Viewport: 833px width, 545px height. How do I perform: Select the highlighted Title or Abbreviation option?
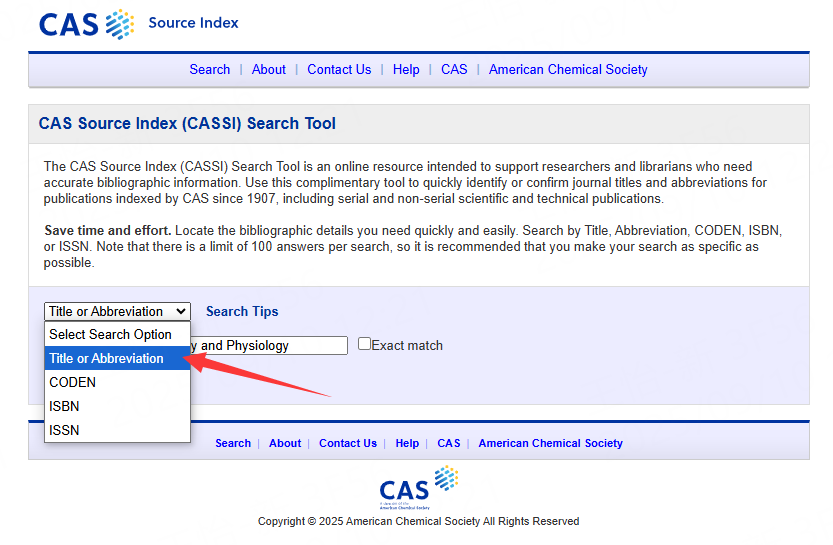(x=117, y=359)
